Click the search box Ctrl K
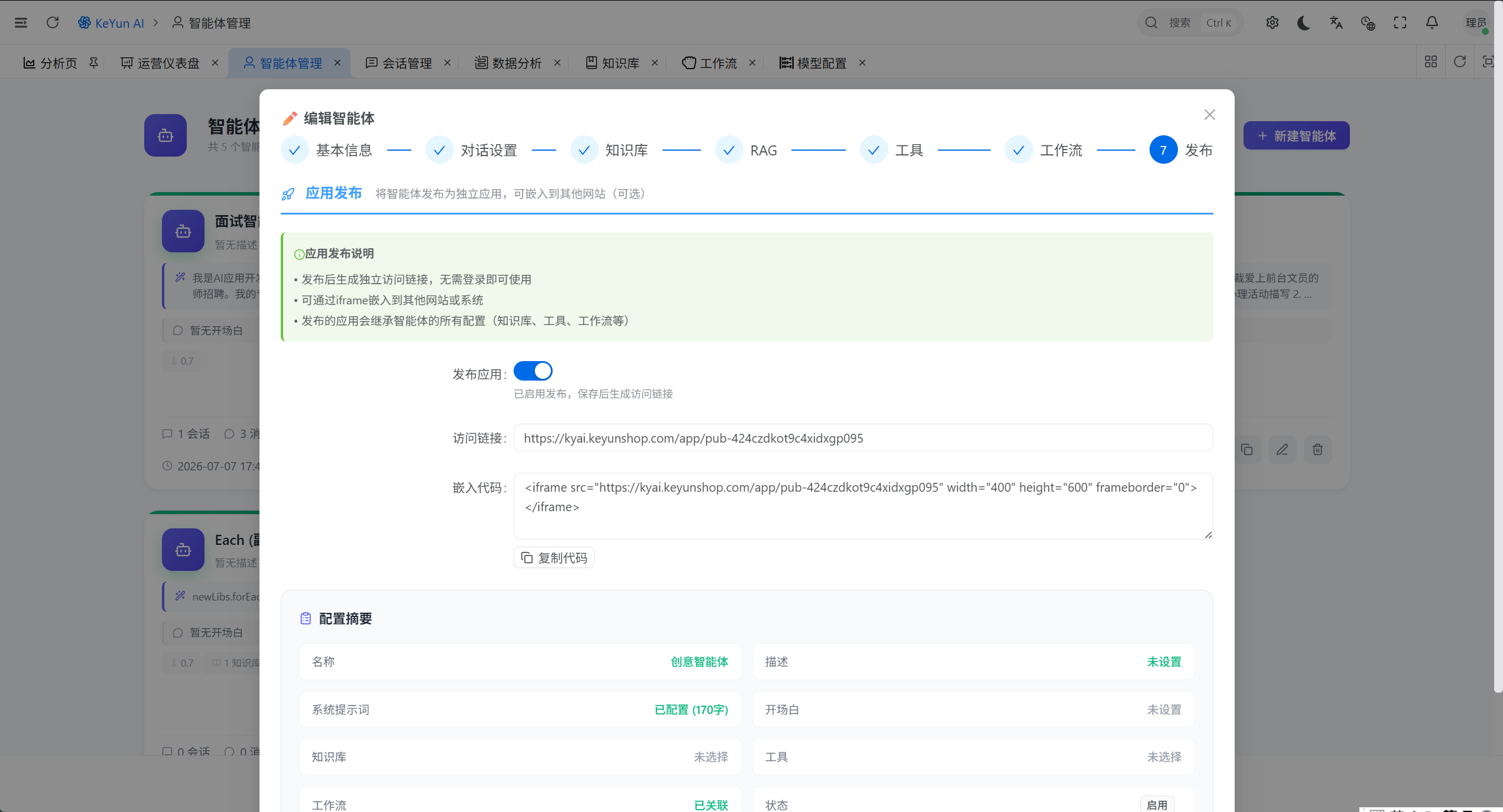This screenshot has height=812, width=1503. click(1190, 22)
